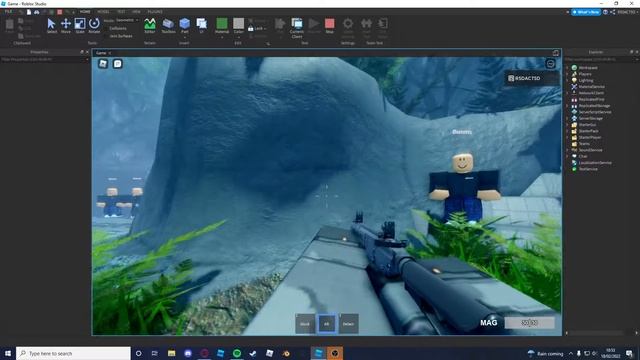Select Teams in the Explorer
The height and width of the screenshot is (360, 640).
pyautogui.click(x=584, y=144)
